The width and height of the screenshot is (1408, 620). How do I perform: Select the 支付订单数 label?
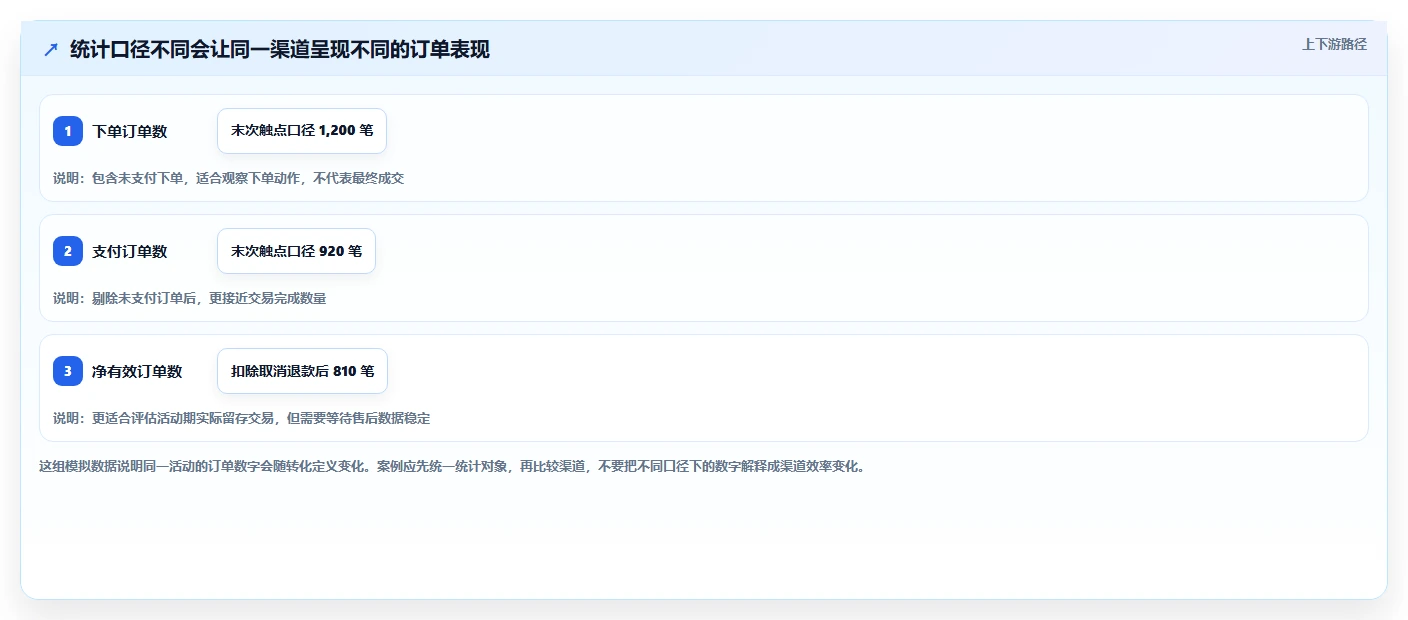[130, 251]
